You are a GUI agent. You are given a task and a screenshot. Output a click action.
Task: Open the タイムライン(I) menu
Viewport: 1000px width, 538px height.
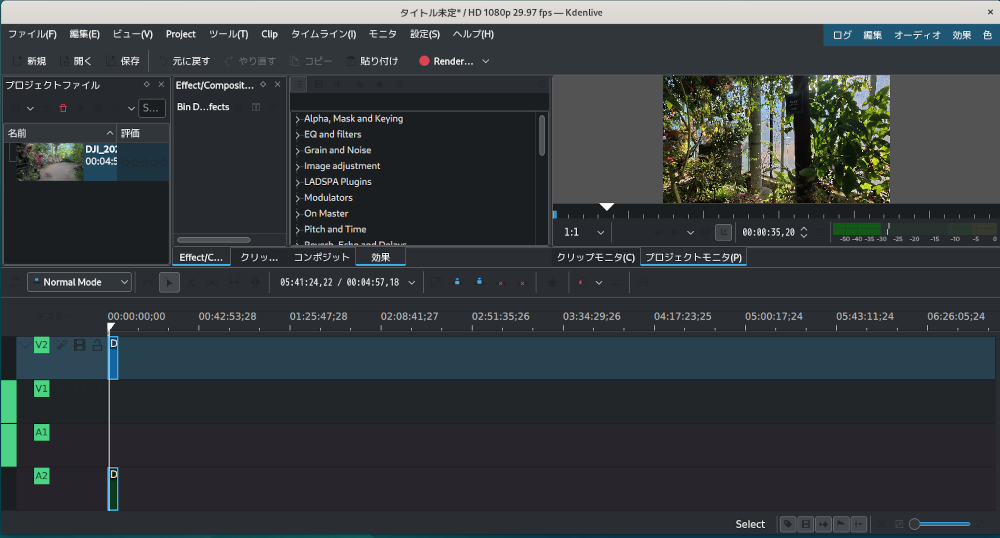(323, 34)
